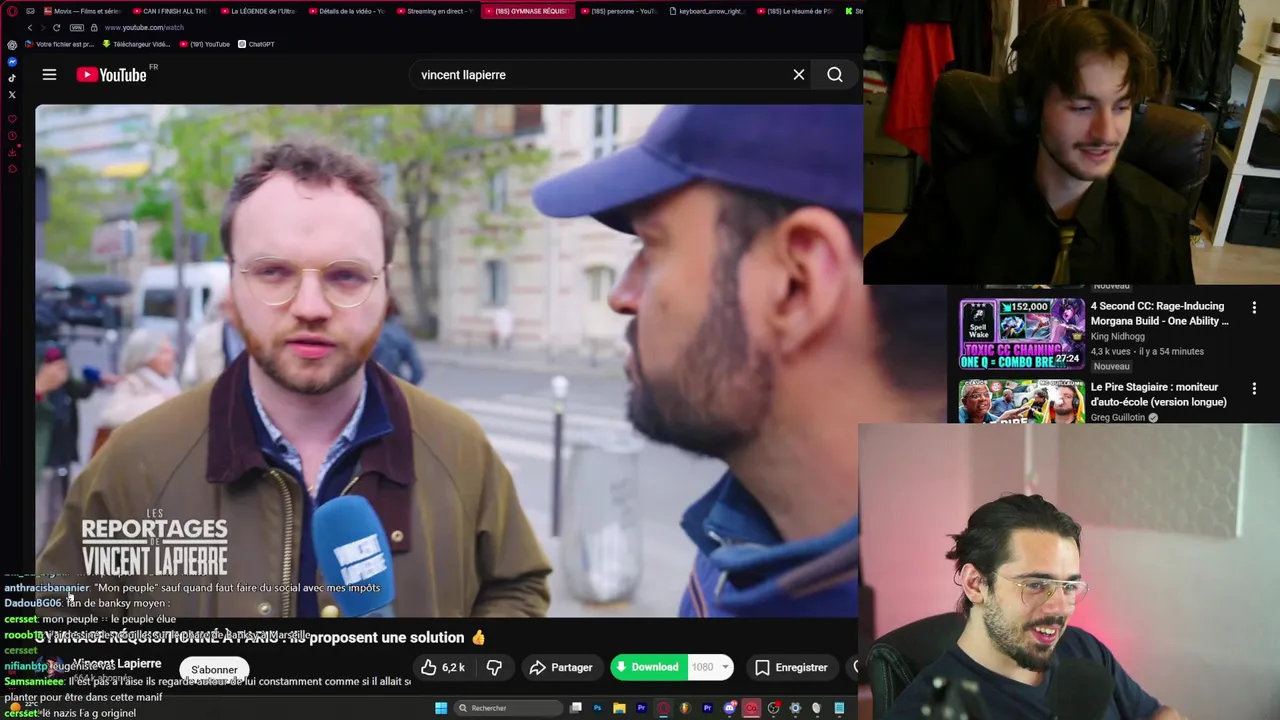Open File Explorer from the taskbar
Screen dimensions: 1280x720
[x=619, y=708]
